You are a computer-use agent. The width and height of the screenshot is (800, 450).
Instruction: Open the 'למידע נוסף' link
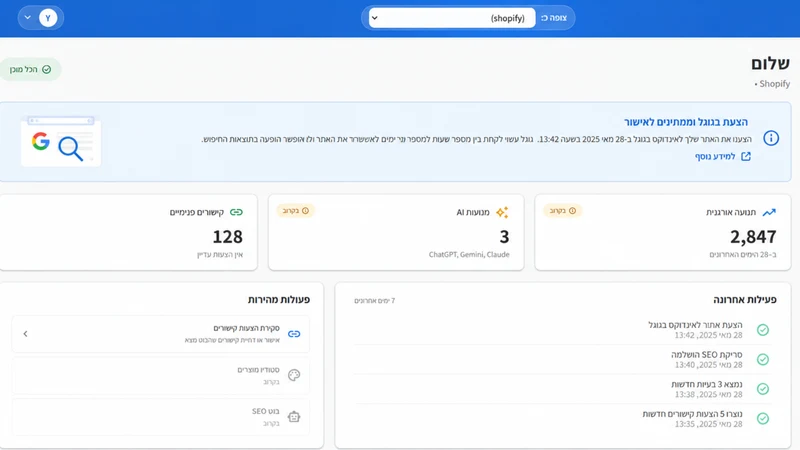[715, 157]
